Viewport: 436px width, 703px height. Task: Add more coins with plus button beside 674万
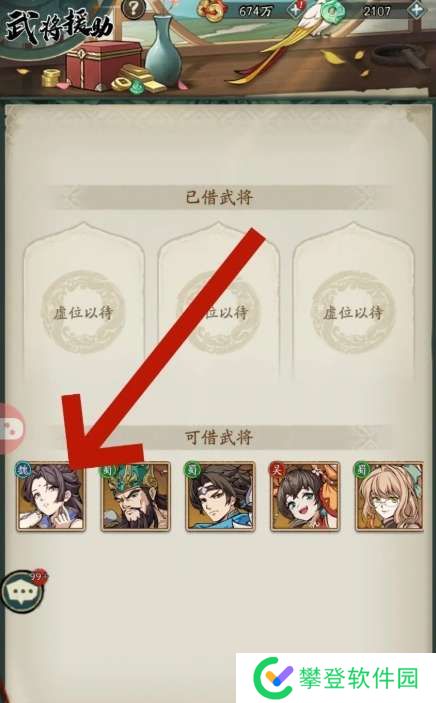pos(296,9)
